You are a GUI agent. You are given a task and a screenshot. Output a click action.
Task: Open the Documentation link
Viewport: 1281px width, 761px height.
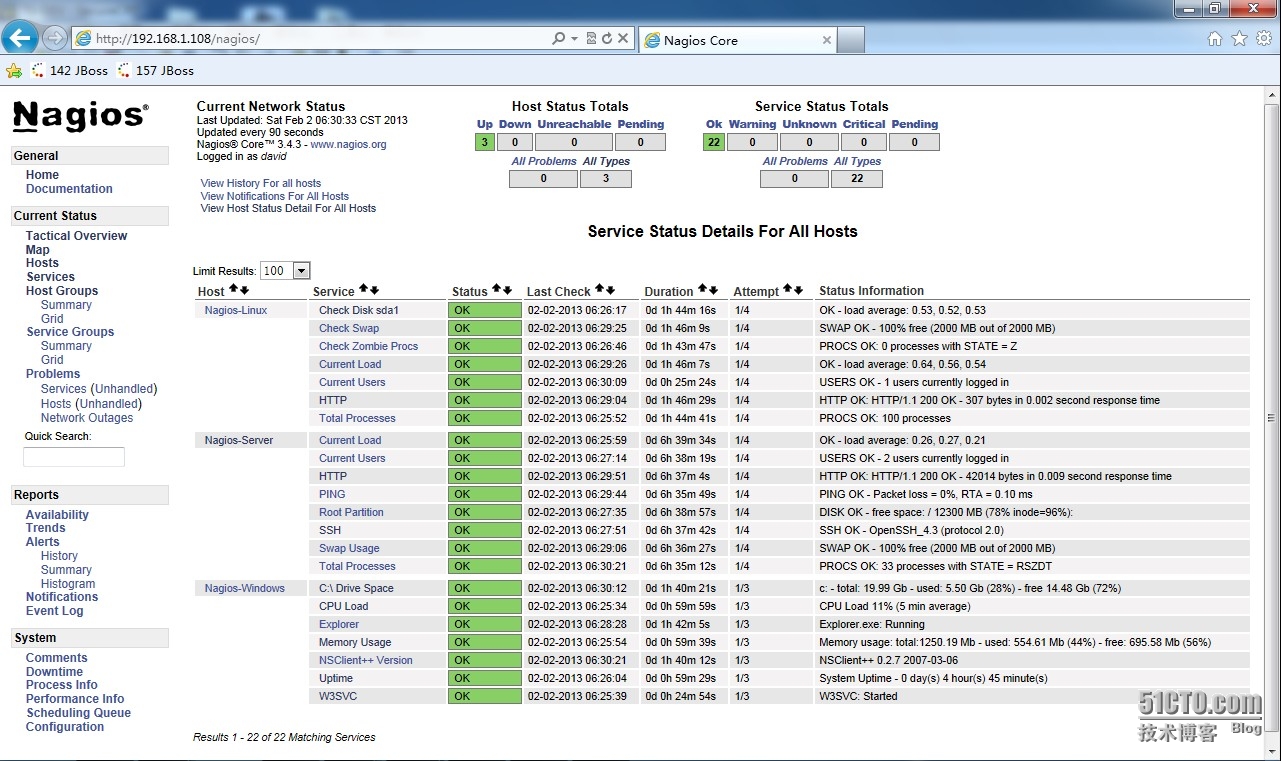(69, 189)
